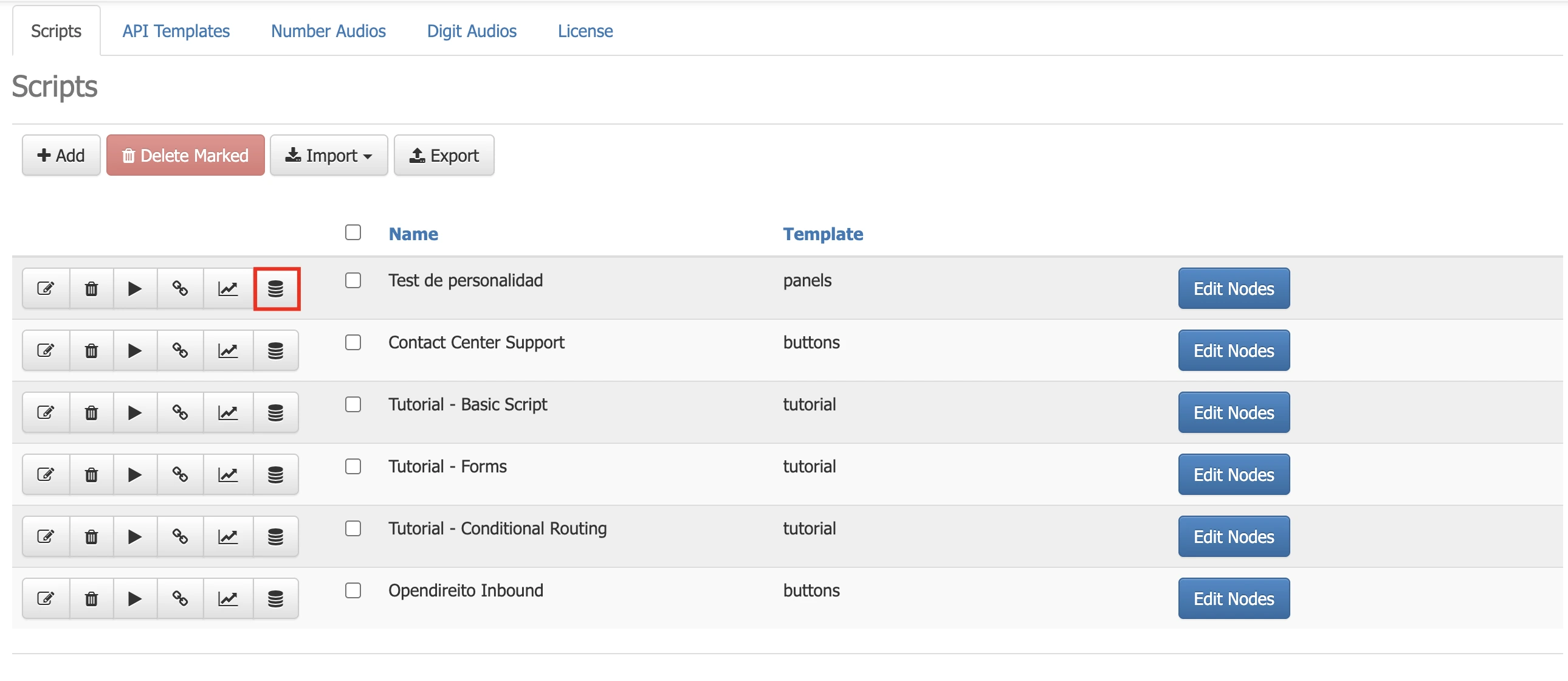
Task: Open the Import dropdown menu
Action: coord(329,155)
